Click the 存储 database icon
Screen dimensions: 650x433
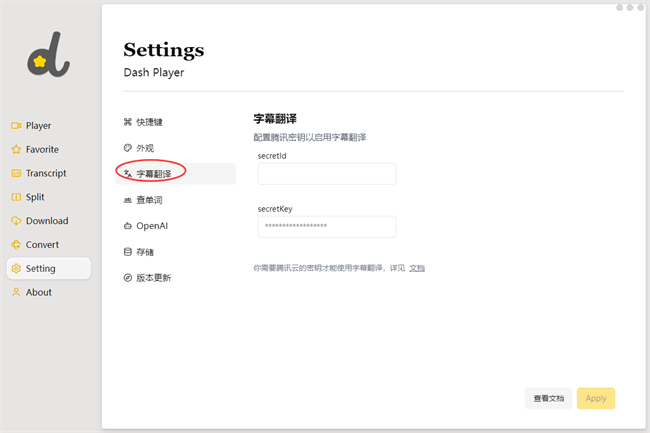pyautogui.click(x=128, y=252)
